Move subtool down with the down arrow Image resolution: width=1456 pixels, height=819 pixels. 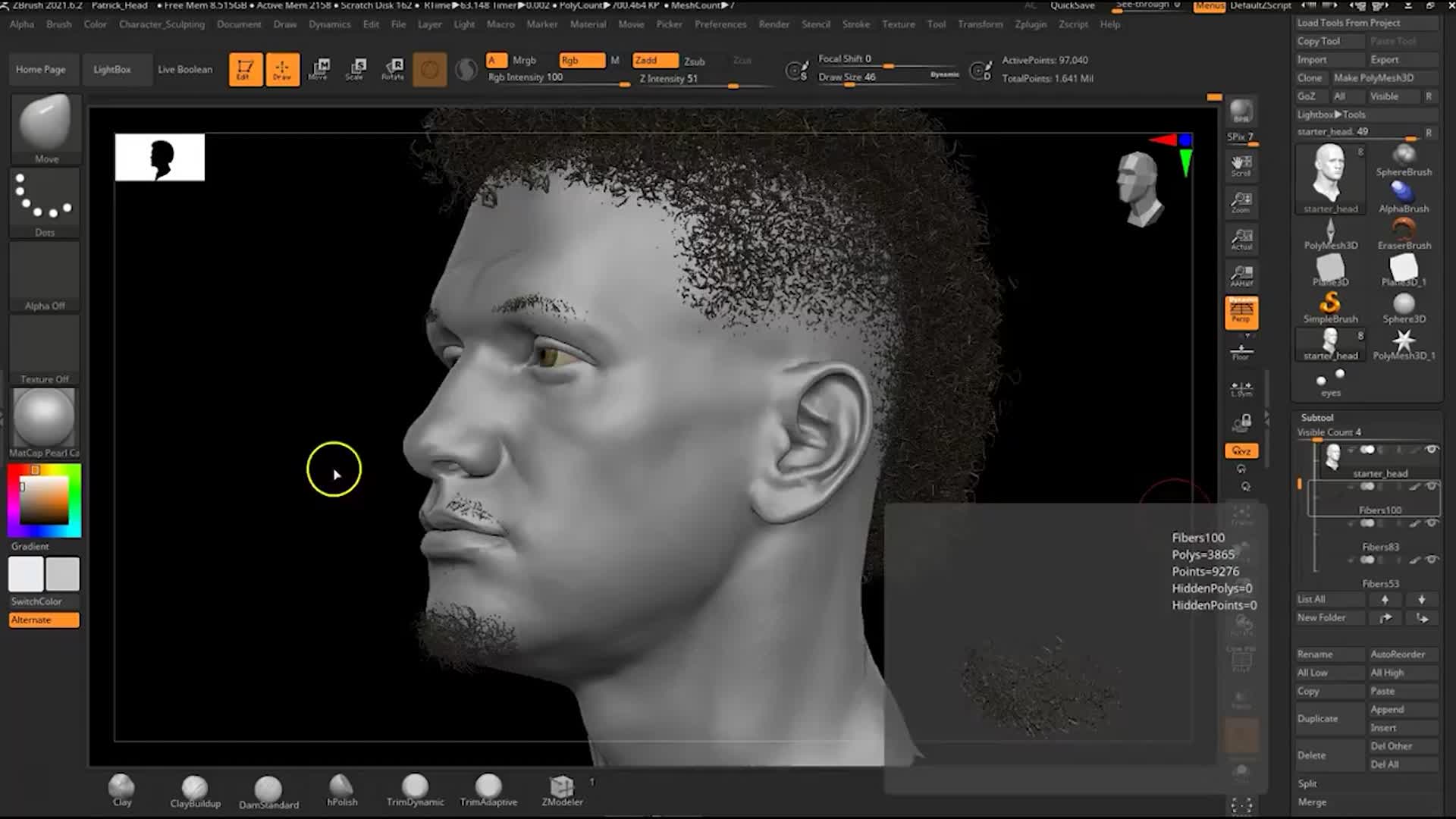pos(1422,599)
